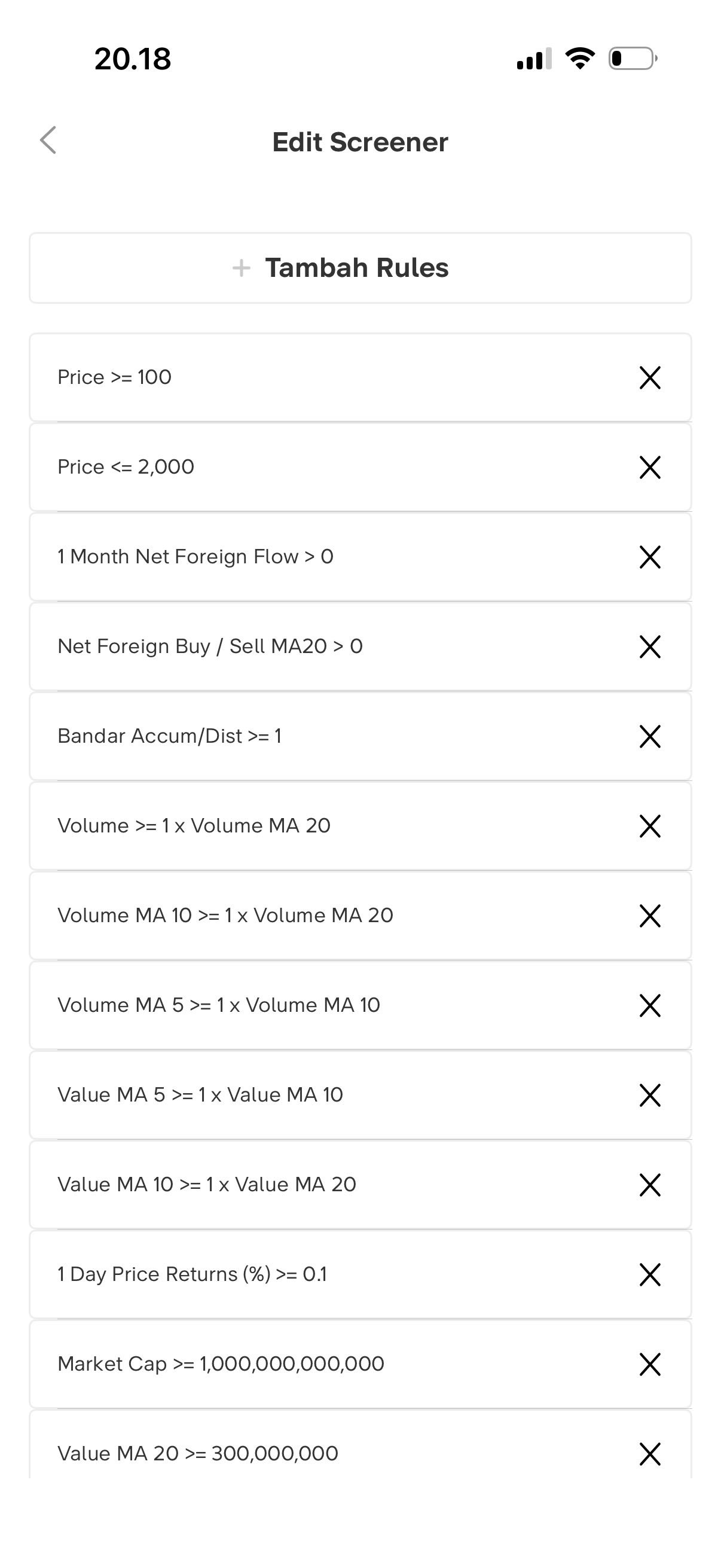Delete the Price <= 2,000 rule
721x1568 pixels.
(650, 467)
